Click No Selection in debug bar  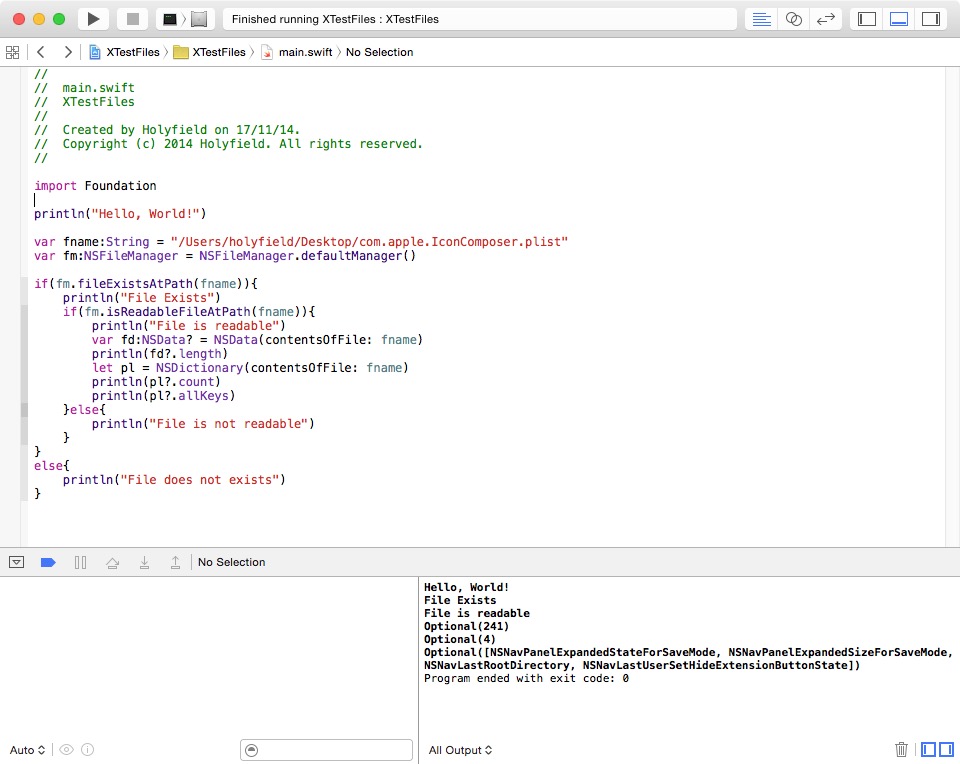tap(231, 562)
